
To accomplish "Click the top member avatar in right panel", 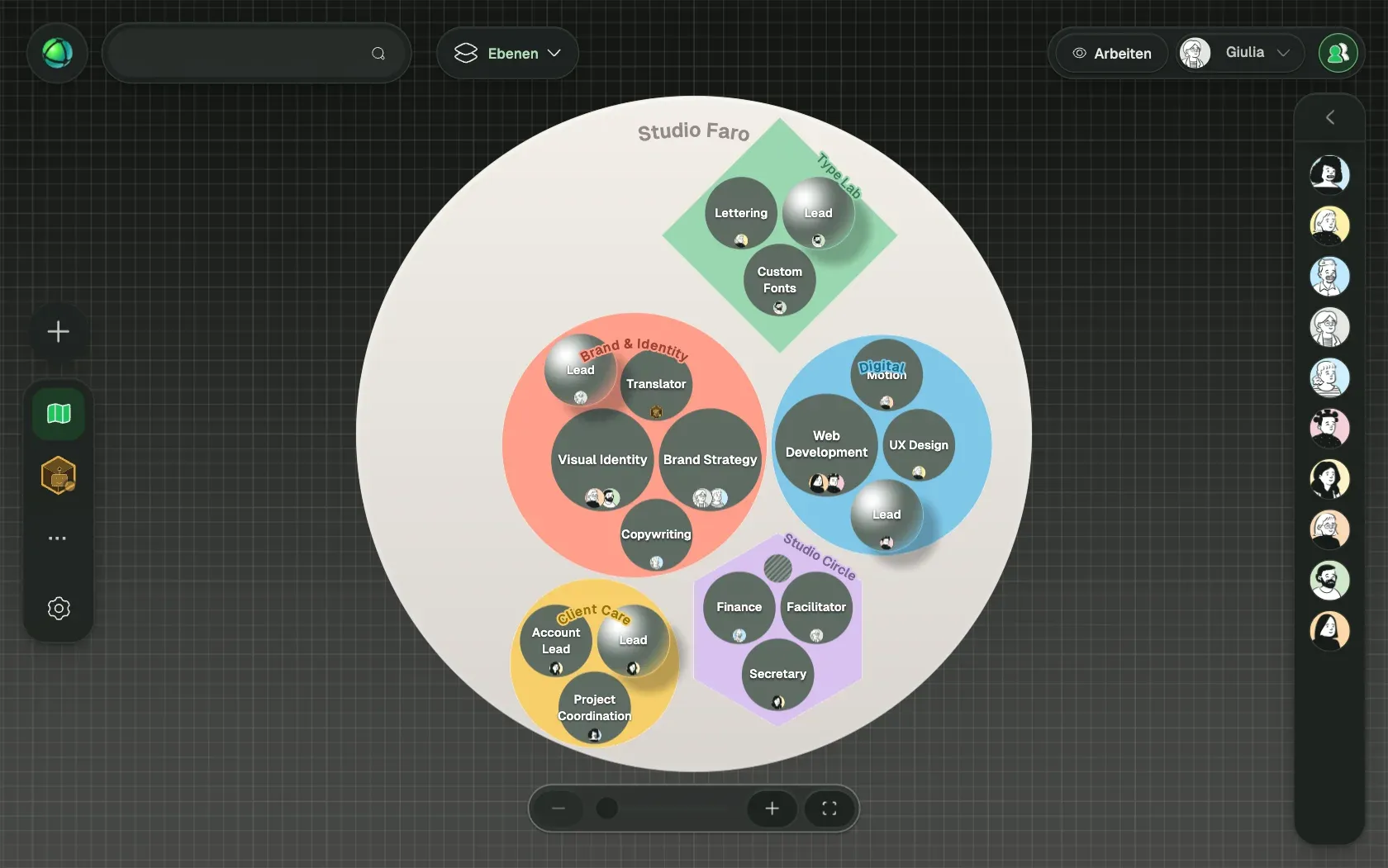I will (x=1329, y=174).
